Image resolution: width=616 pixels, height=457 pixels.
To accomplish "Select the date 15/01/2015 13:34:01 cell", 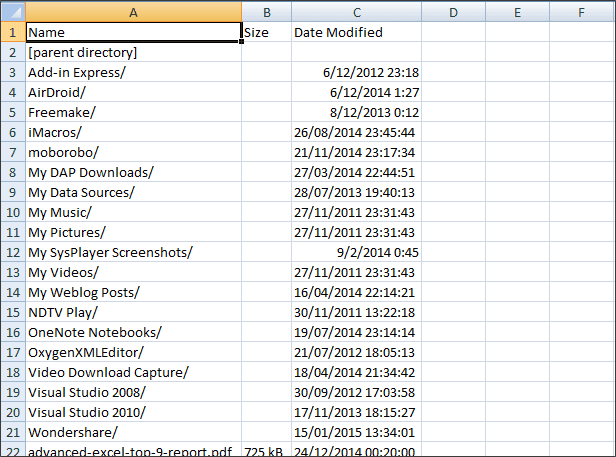I will click(x=356, y=432).
